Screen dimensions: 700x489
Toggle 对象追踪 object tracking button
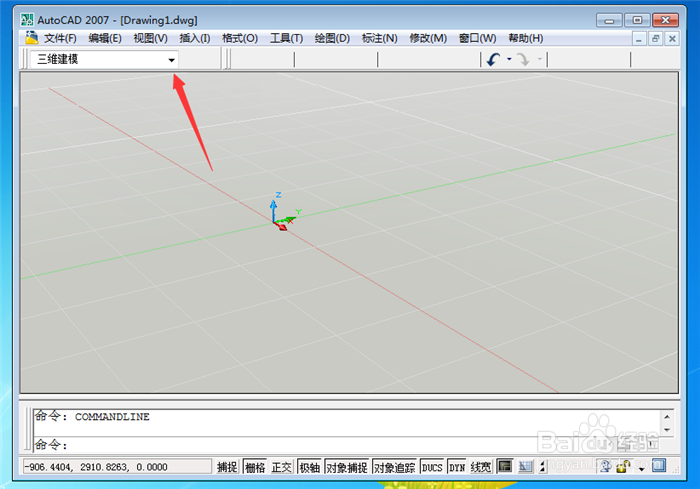pyautogui.click(x=394, y=467)
